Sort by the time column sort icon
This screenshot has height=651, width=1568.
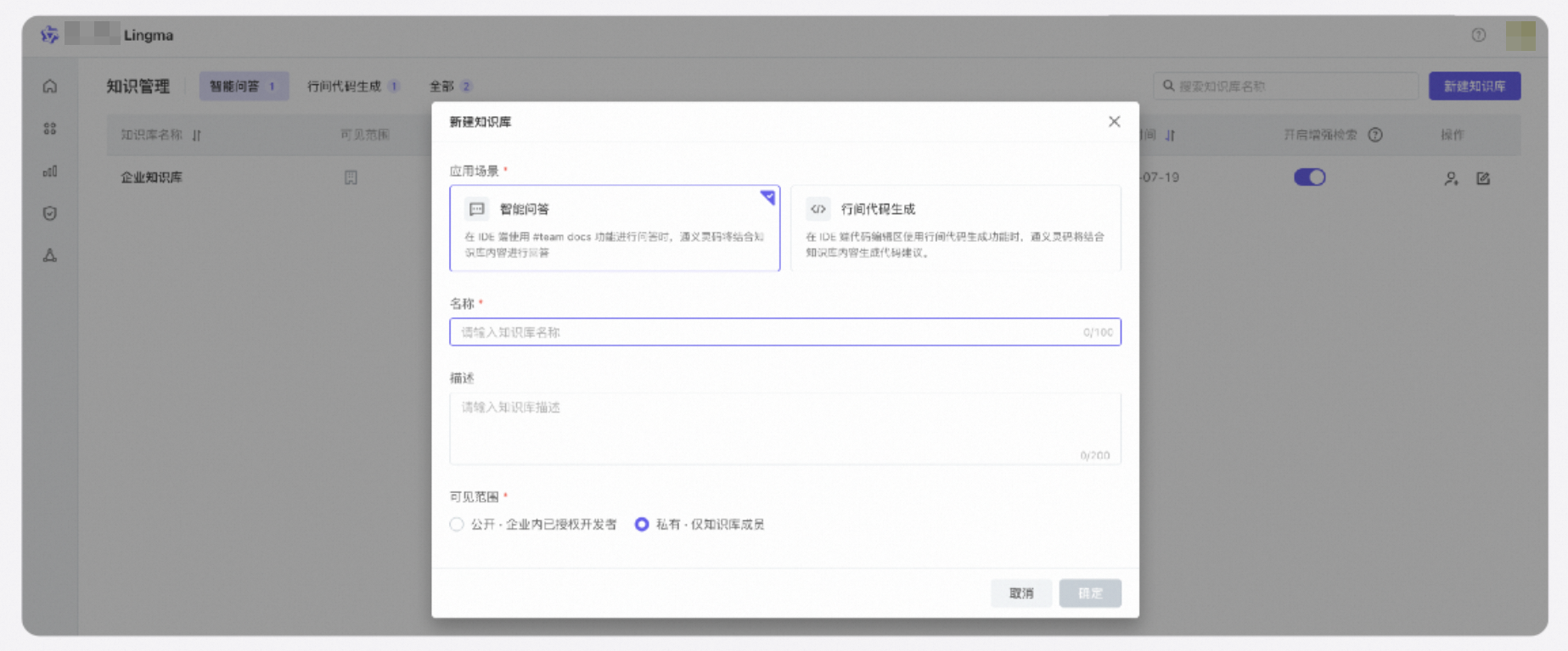point(1170,135)
